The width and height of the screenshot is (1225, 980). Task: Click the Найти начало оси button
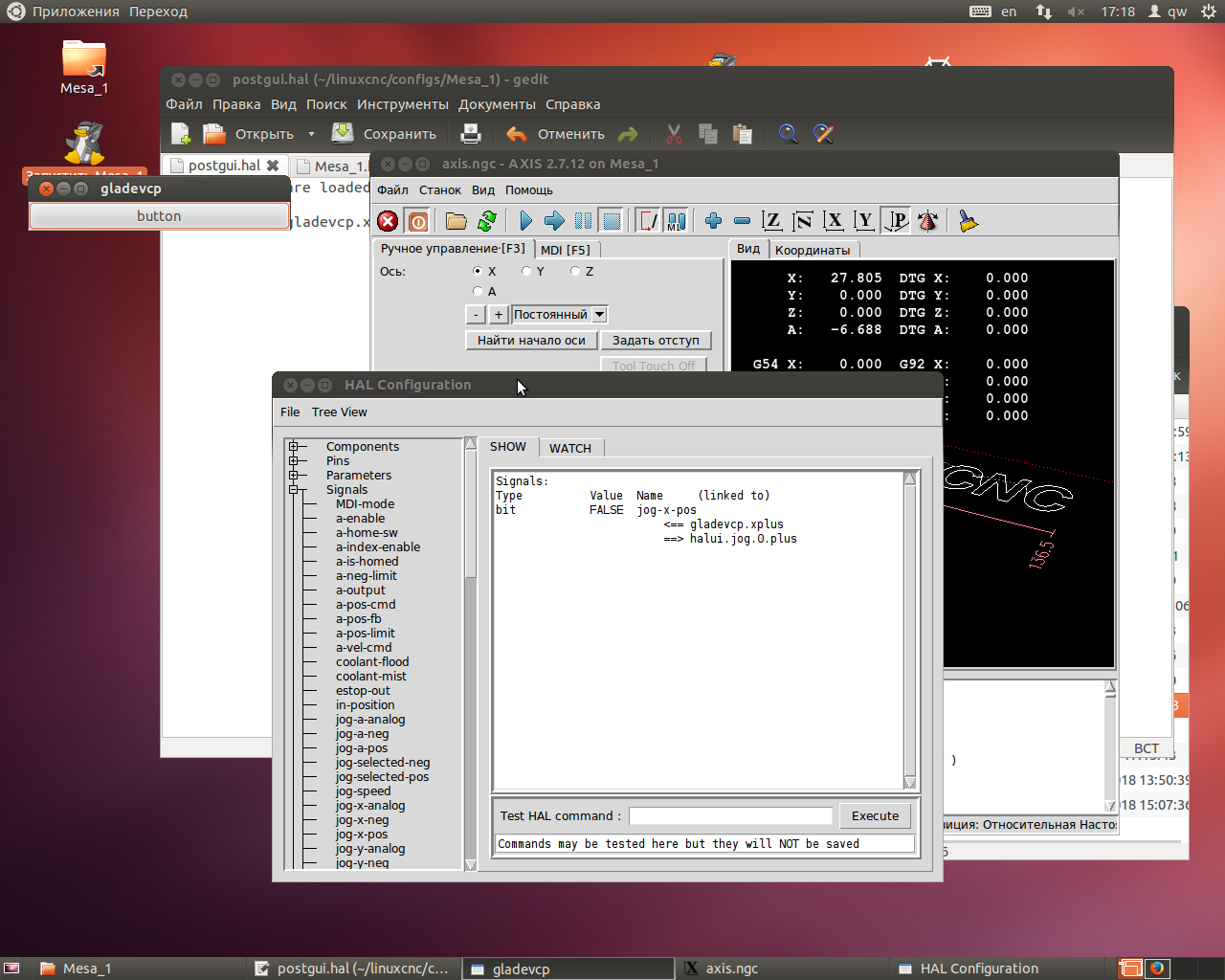click(x=531, y=341)
